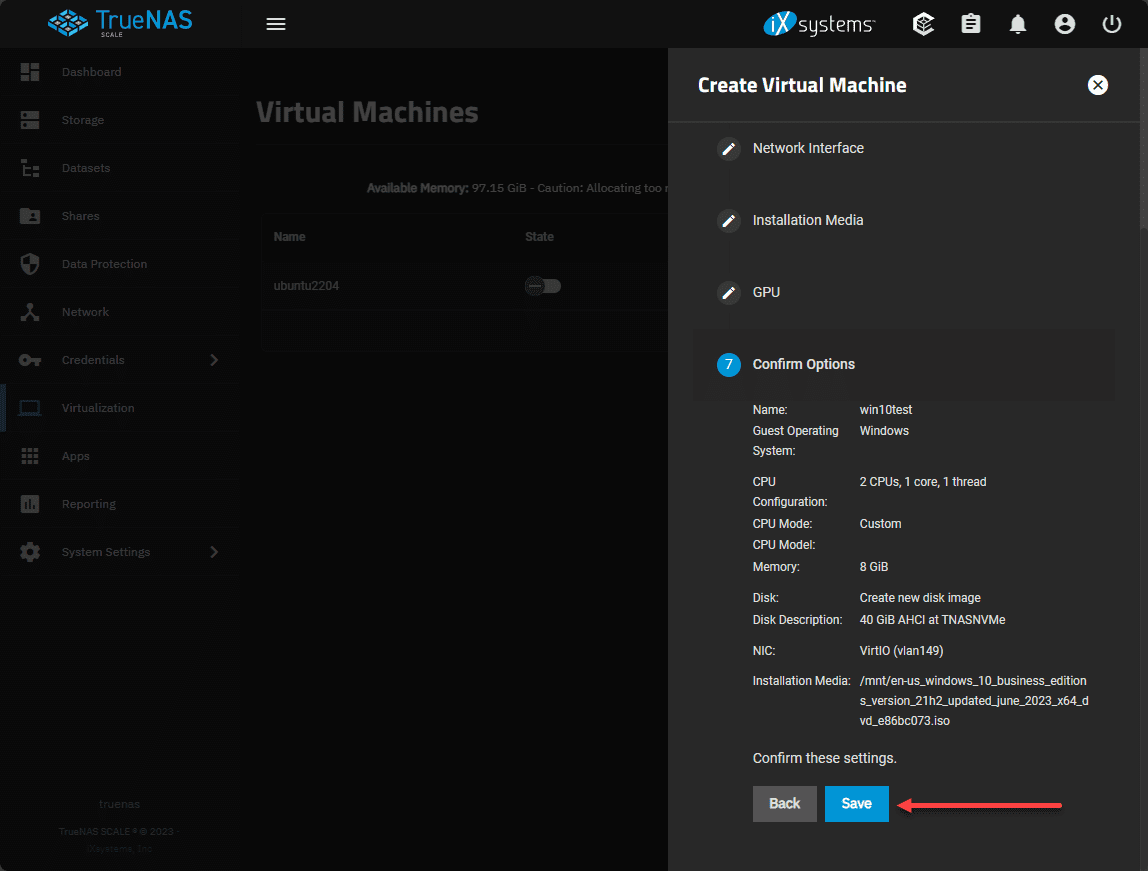Edit the GPU step pencil icon
The height and width of the screenshot is (871, 1148).
pos(729,293)
